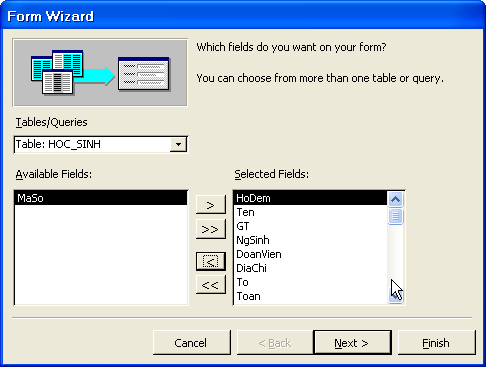Click the Cancel button
486x367 pixels.
192,343
